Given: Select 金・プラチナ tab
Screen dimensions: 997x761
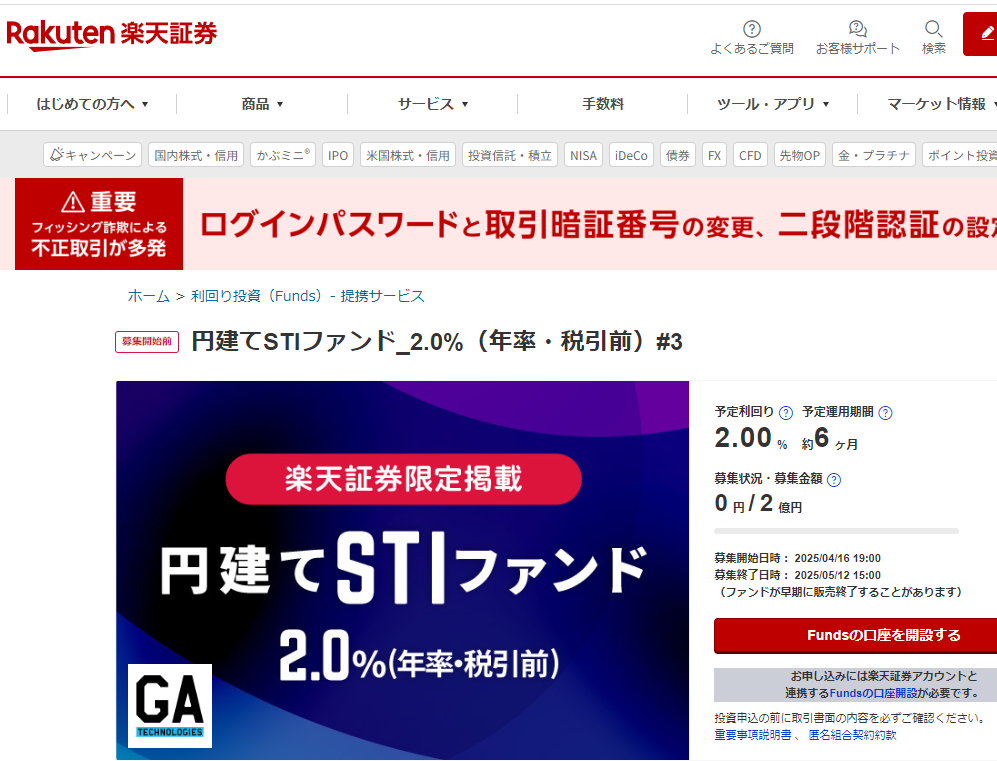Looking at the screenshot, I should [x=874, y=154].
